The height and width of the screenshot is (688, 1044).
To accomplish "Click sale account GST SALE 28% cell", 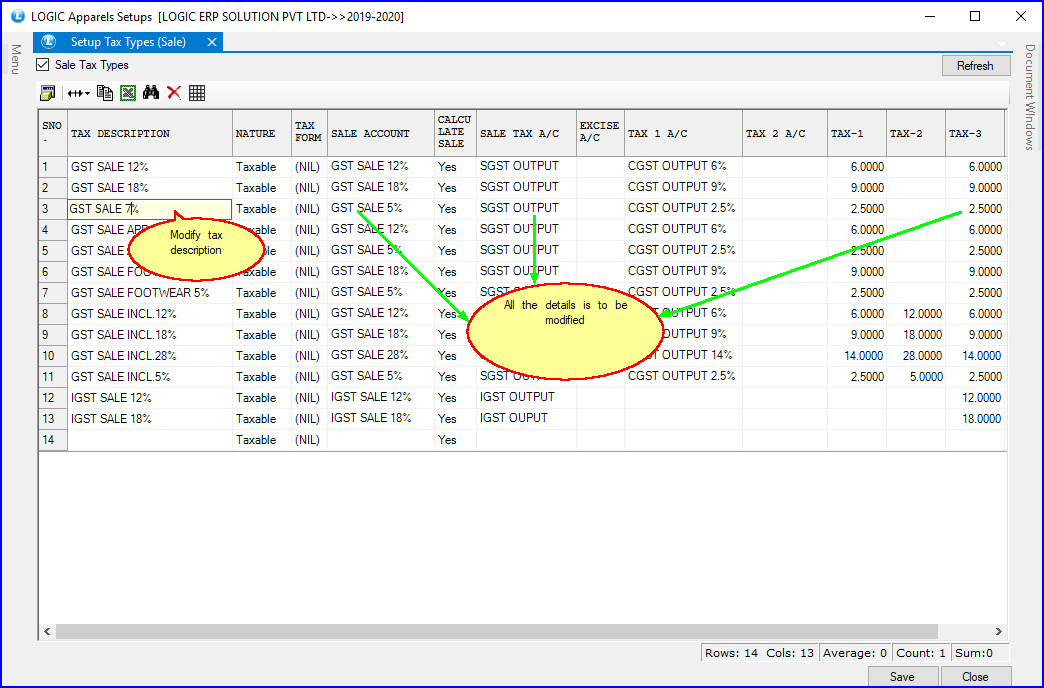I will (381, 355).
